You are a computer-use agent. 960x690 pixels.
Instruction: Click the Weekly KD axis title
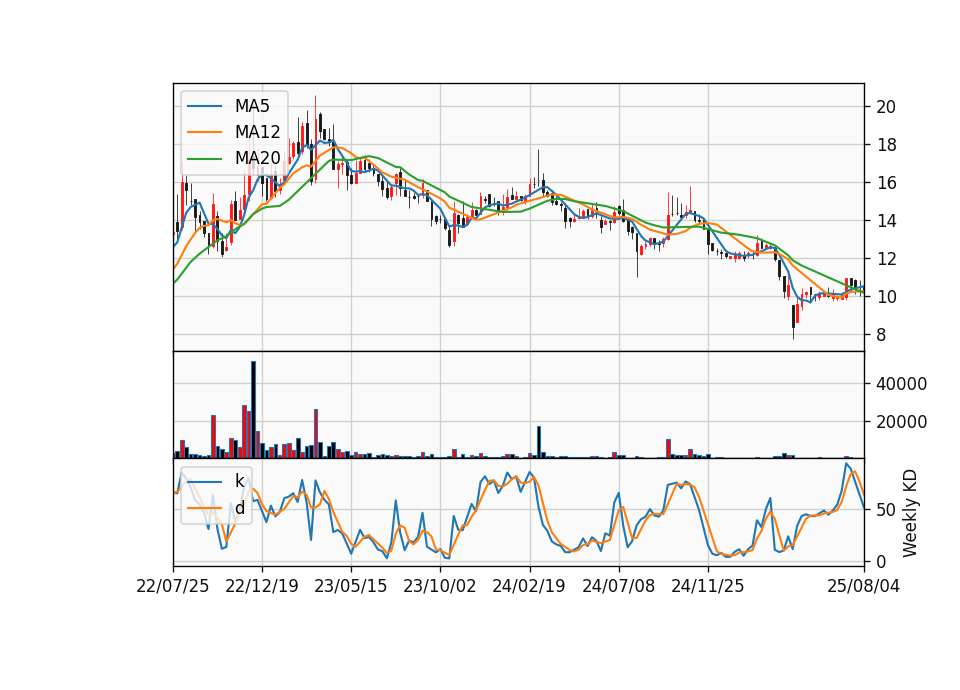click(910, 513)
